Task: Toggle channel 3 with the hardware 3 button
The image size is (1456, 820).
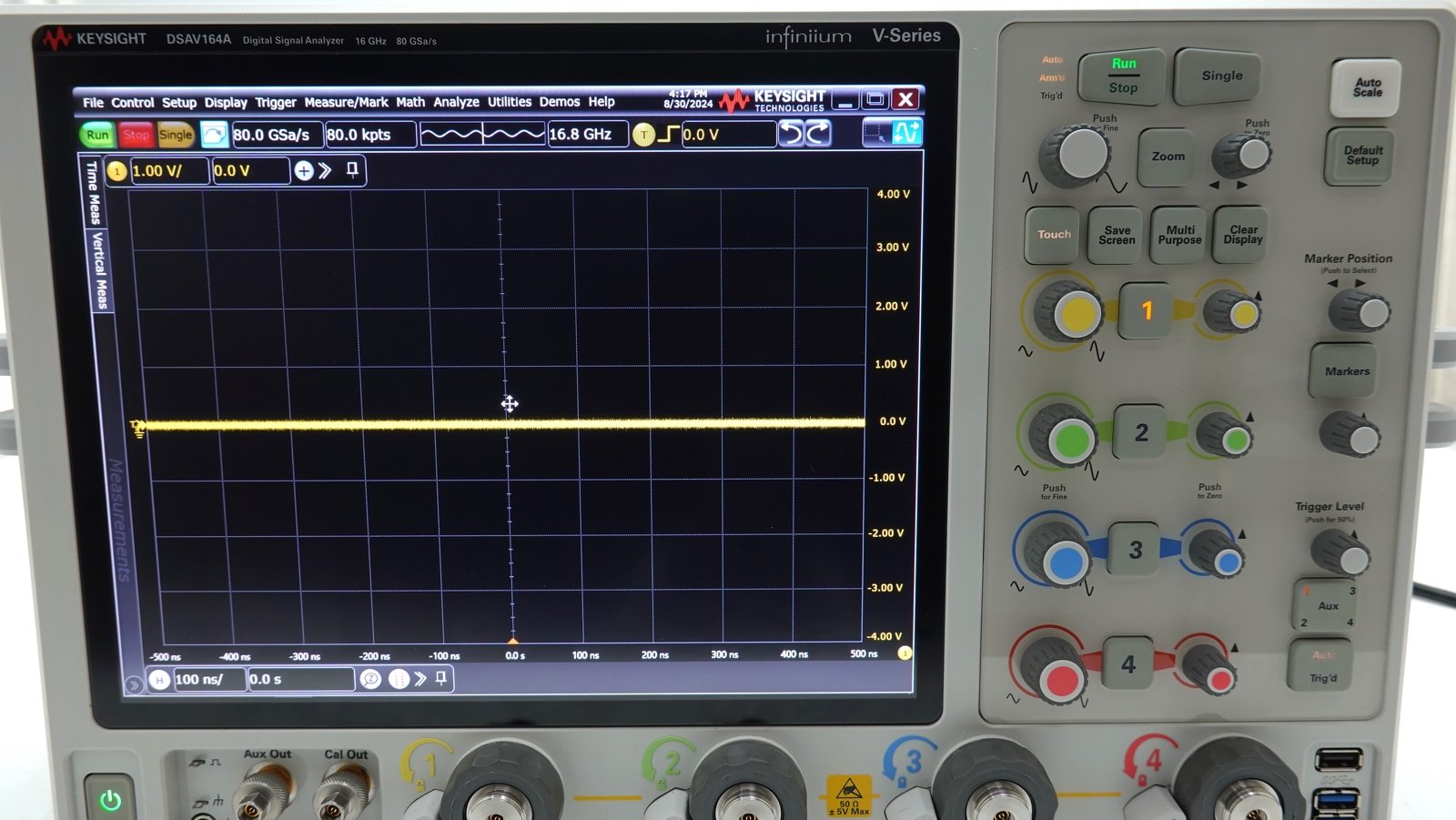Action: (x=1135, y=550)
